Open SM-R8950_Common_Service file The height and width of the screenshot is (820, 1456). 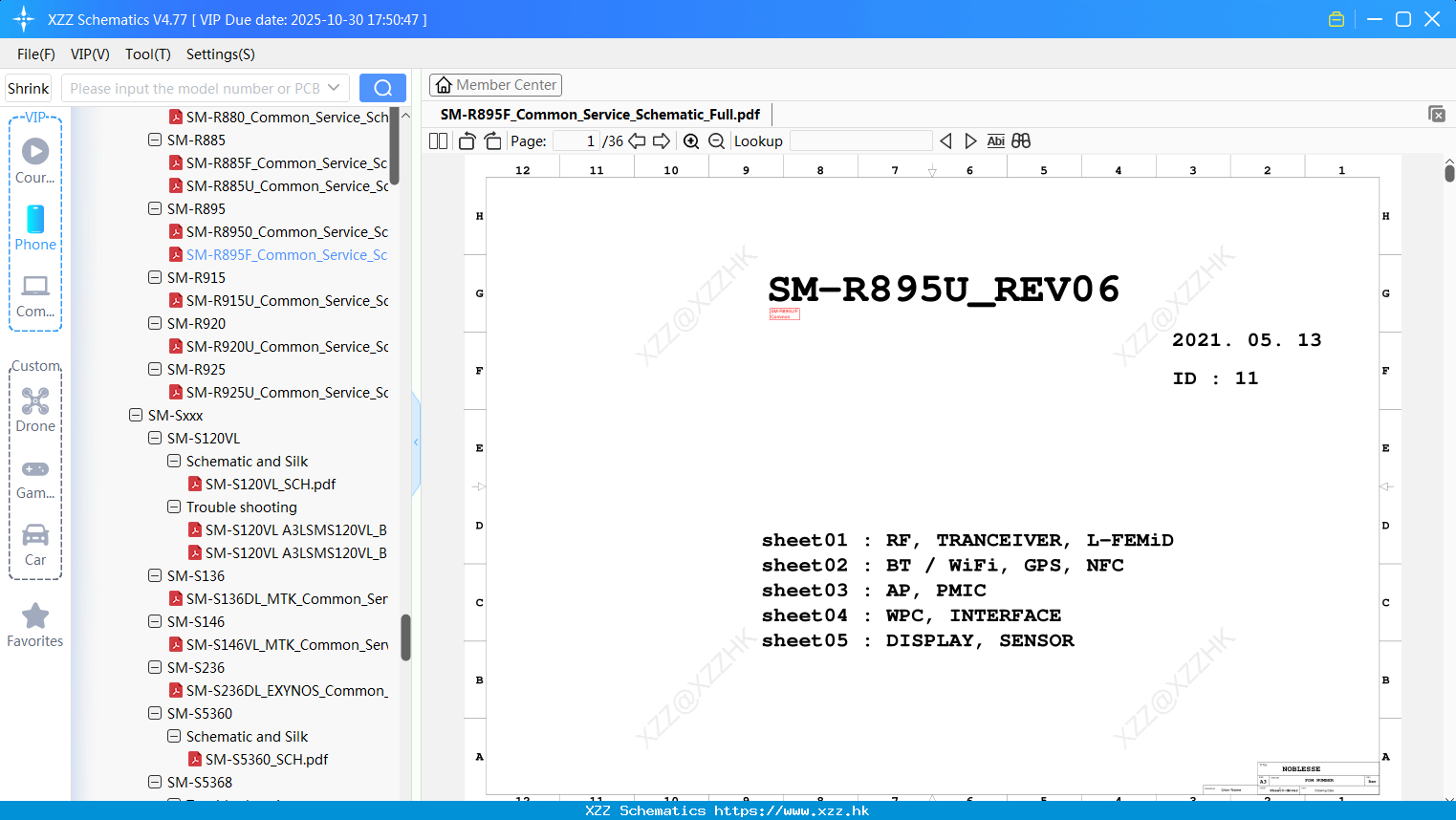pos(278,231)
